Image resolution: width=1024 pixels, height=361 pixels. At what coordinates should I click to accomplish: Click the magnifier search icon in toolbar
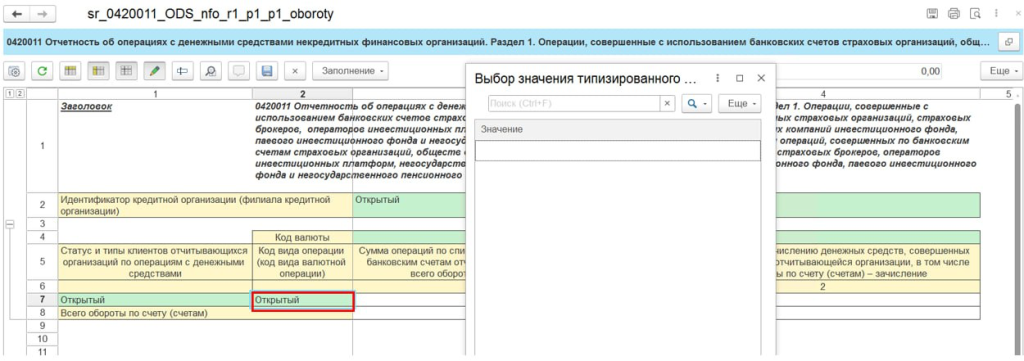coord(211,71)
